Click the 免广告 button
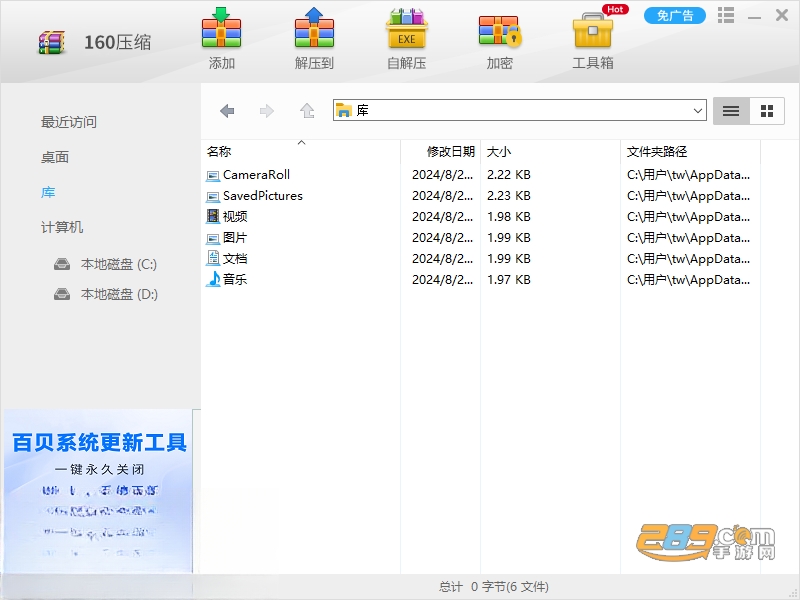This screenshot has width=800, height=600. coord(674,16)
